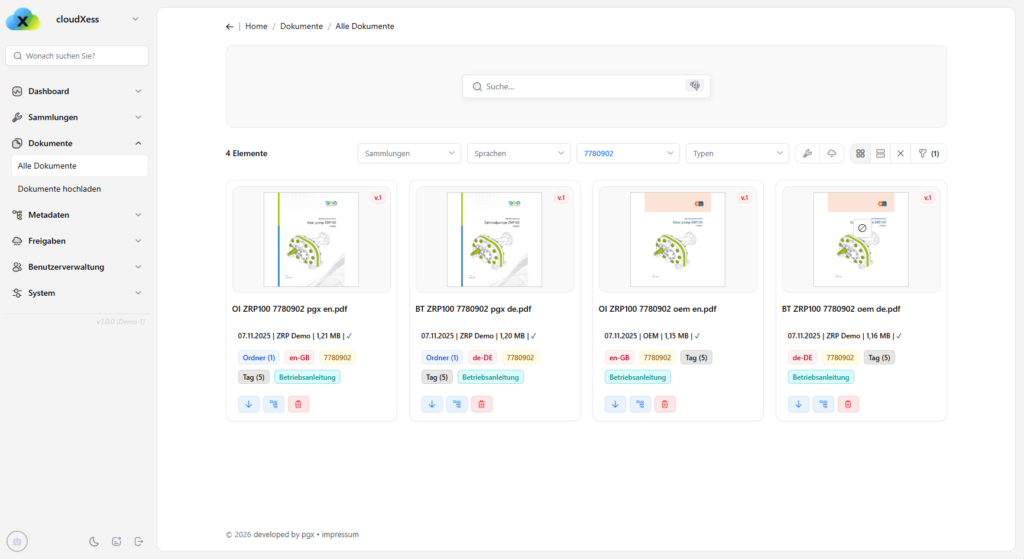
Task: Delete BT ZRP100 7780902 oem de.pdf
Action: (x=848, y=404)
